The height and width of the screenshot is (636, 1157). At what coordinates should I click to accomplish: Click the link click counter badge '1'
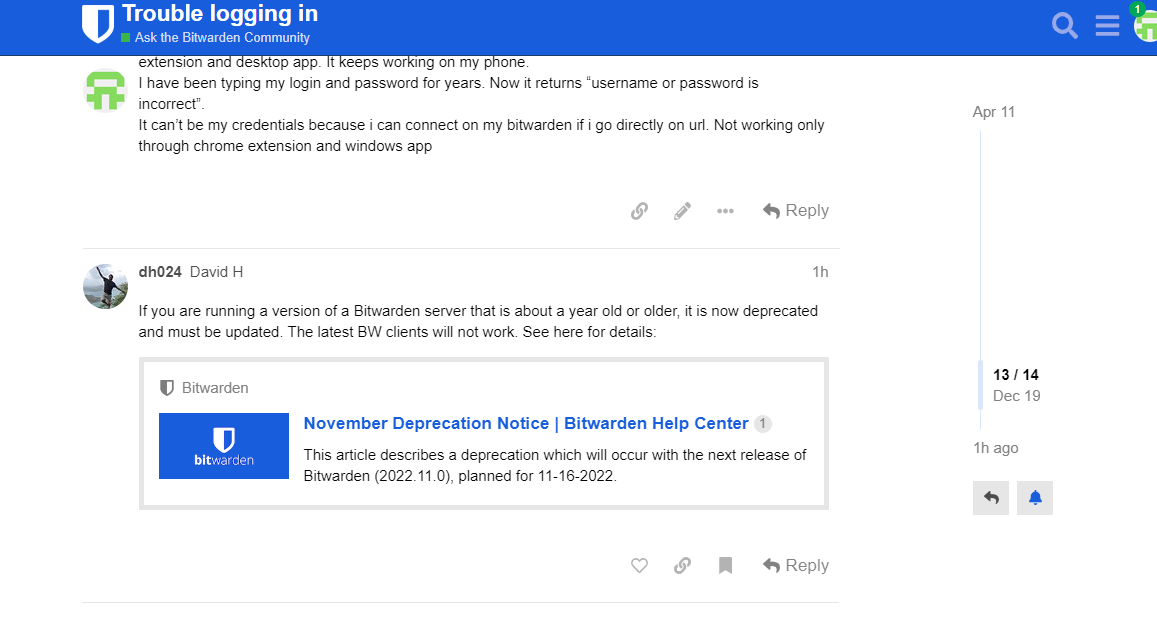[762, 424]
